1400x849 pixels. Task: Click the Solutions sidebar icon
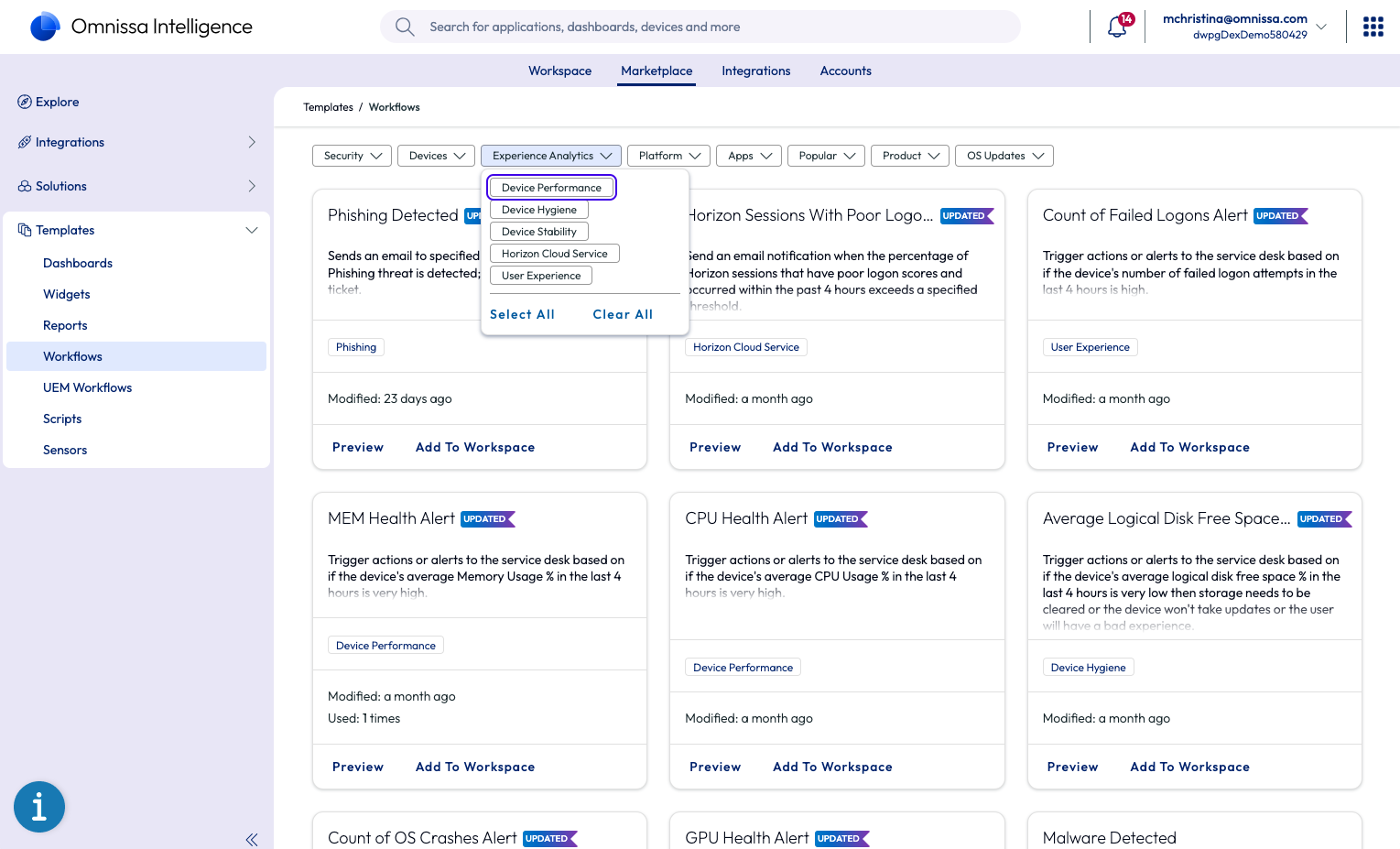(25, 186)
